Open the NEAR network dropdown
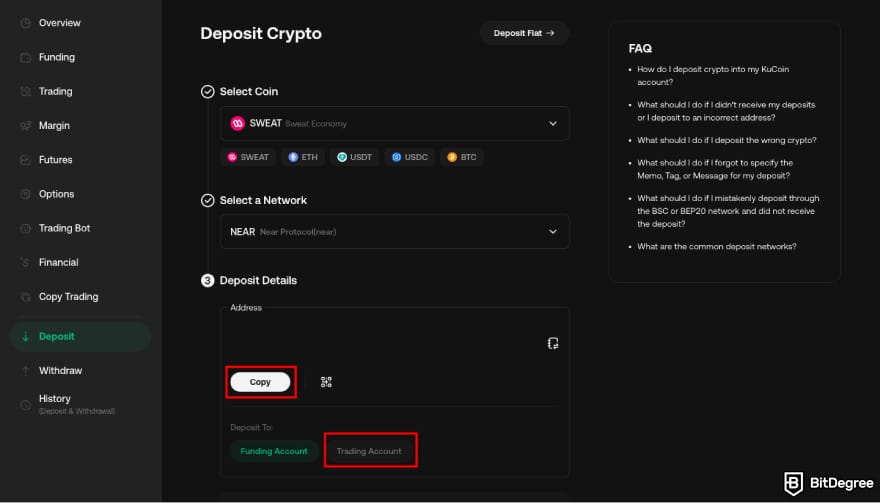The width and height of the screenshot is (880, 503). (395, 232)
